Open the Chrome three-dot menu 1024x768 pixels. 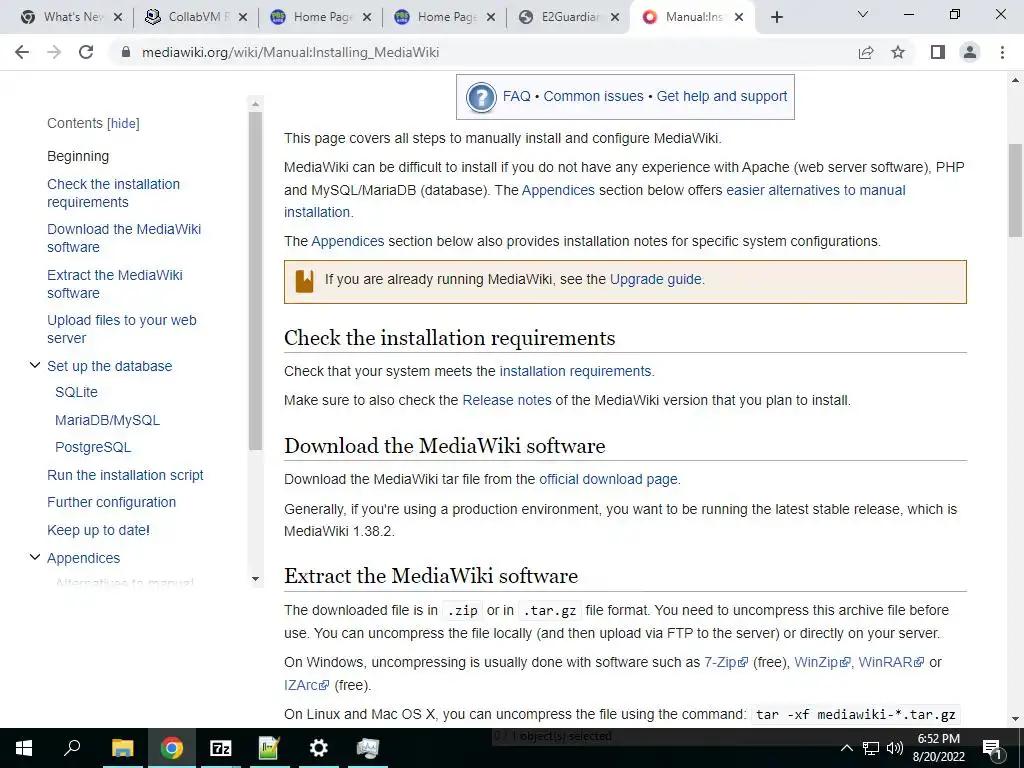1002,52
